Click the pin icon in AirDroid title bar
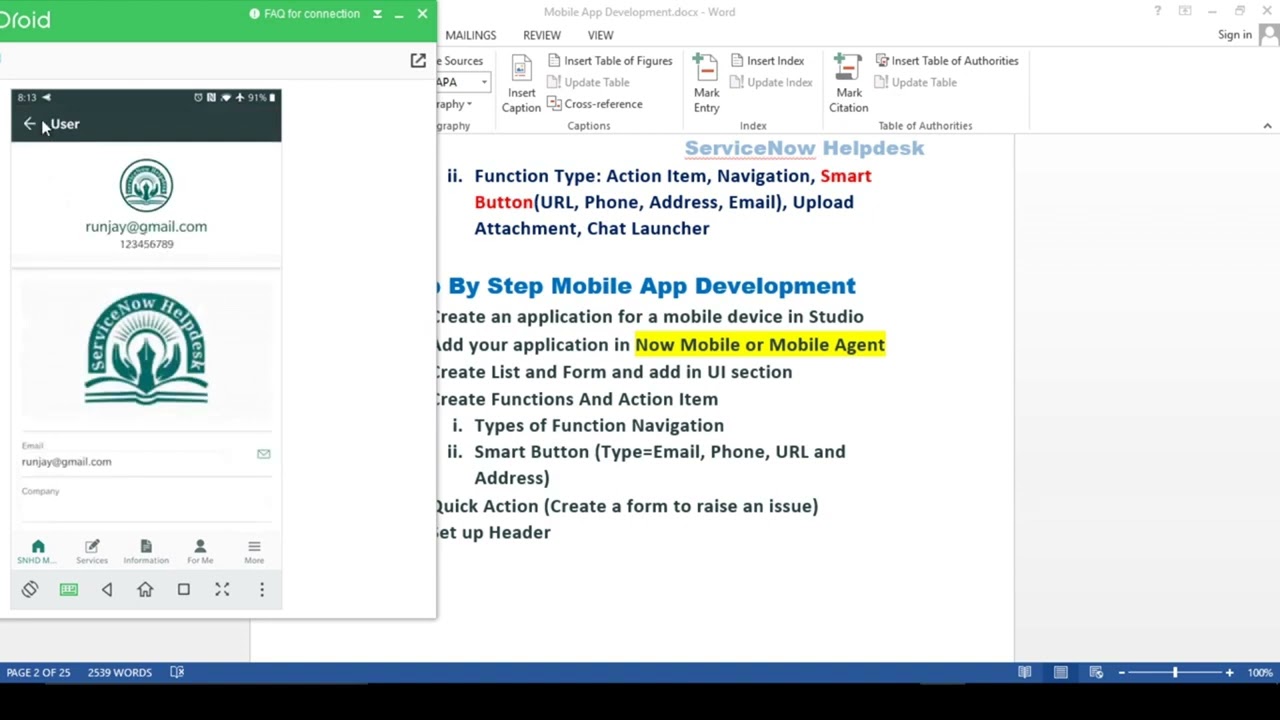 [377, 14]
